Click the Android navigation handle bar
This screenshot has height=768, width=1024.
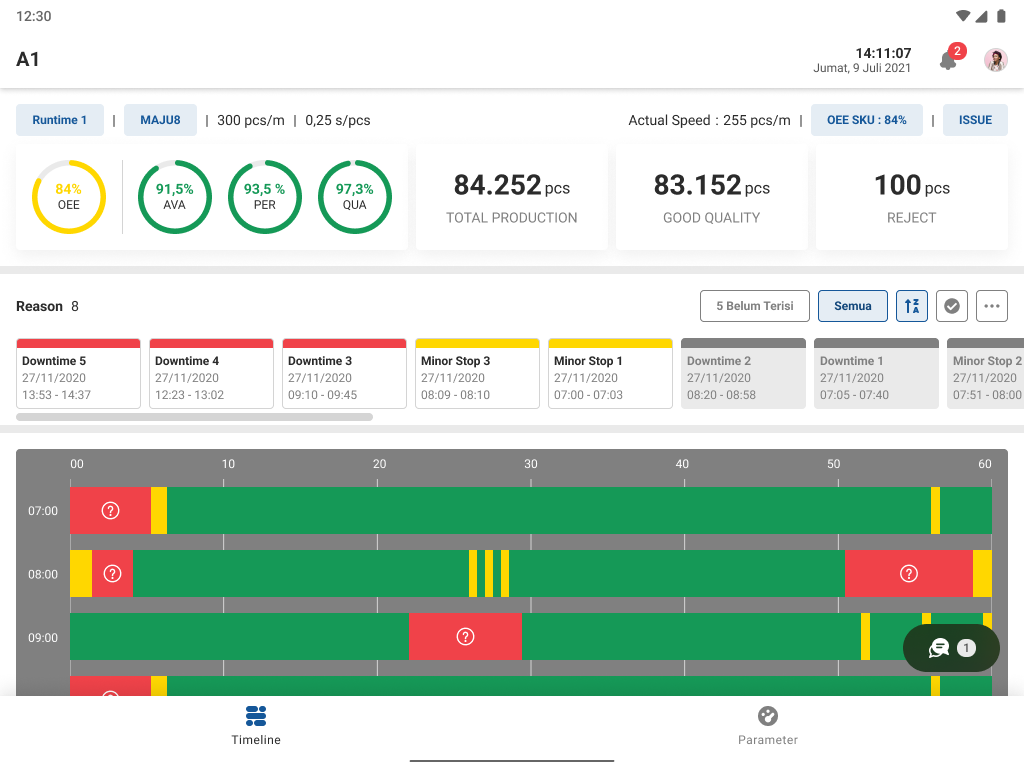tap(512, 760)
